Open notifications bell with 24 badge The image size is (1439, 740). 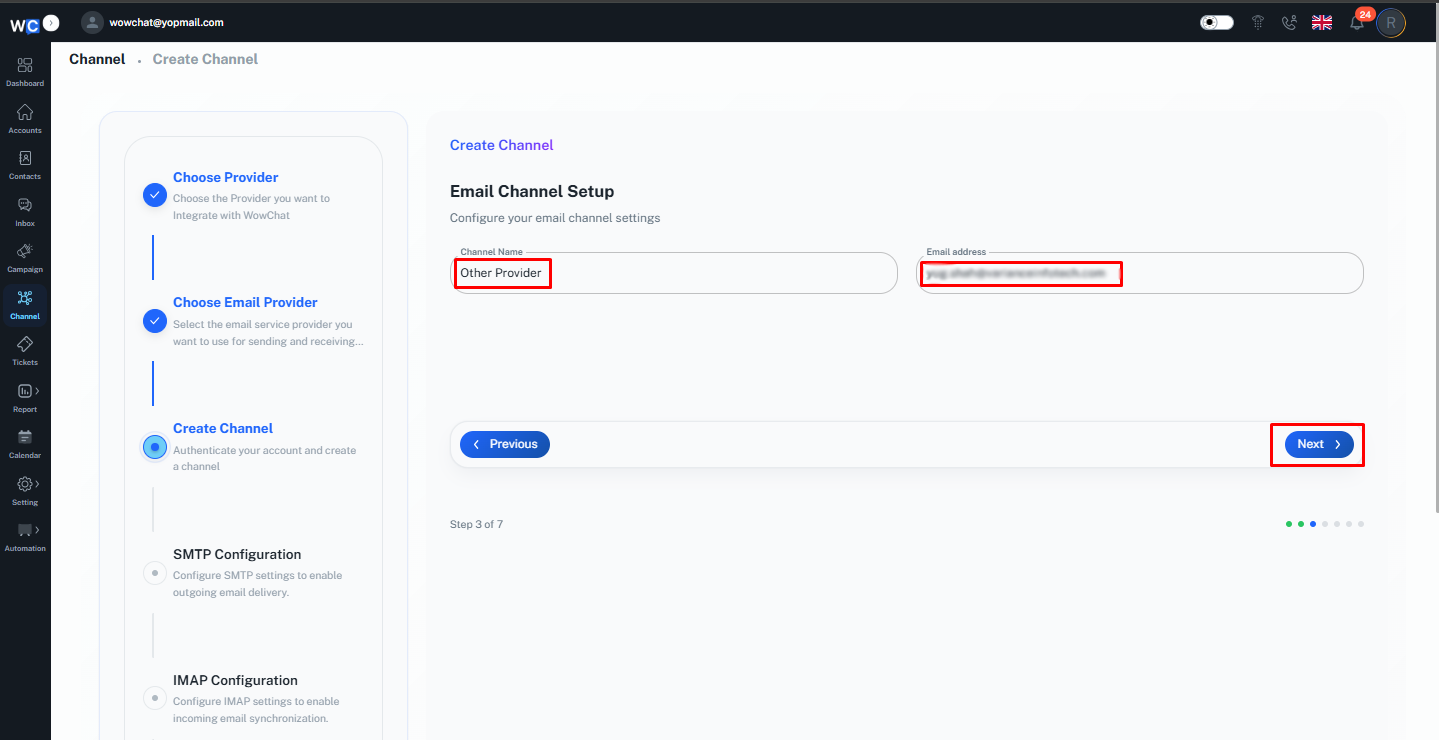1357,22
